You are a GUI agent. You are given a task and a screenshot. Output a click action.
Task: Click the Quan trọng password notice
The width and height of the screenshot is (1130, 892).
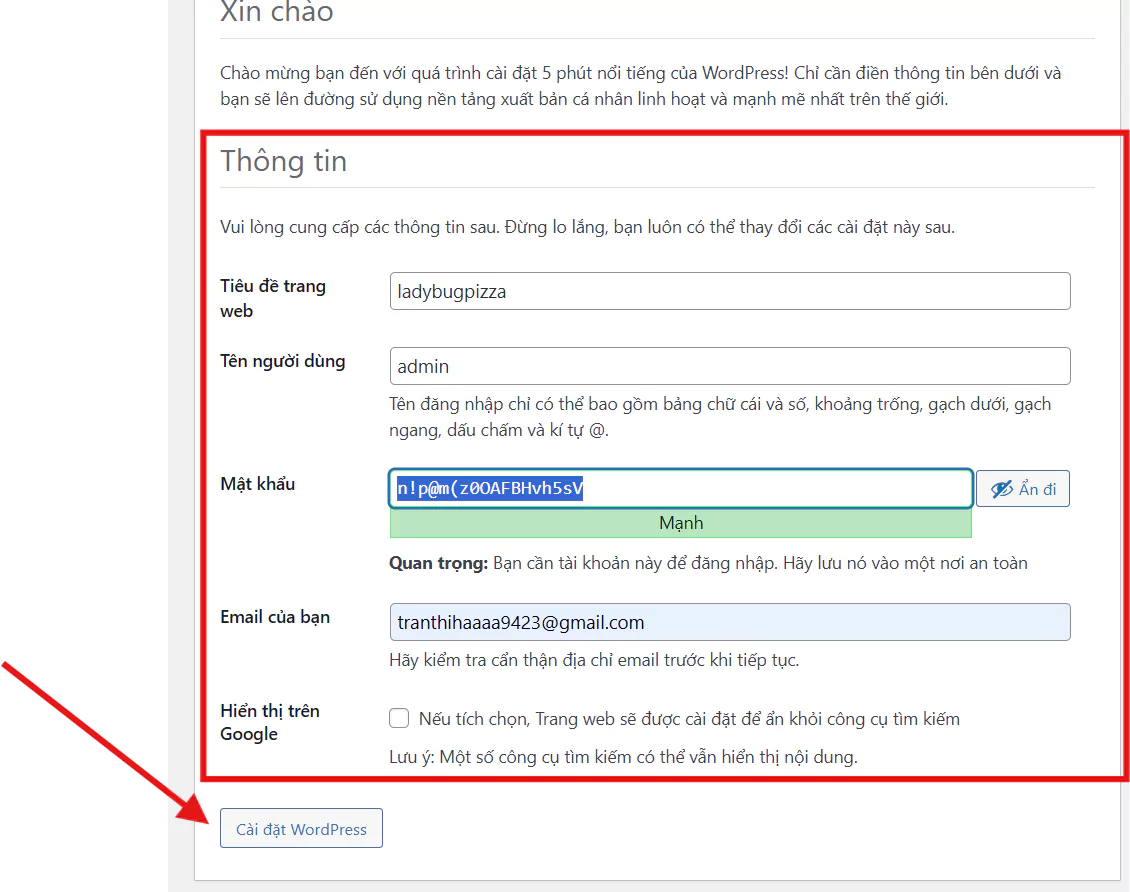click(708, 563)
